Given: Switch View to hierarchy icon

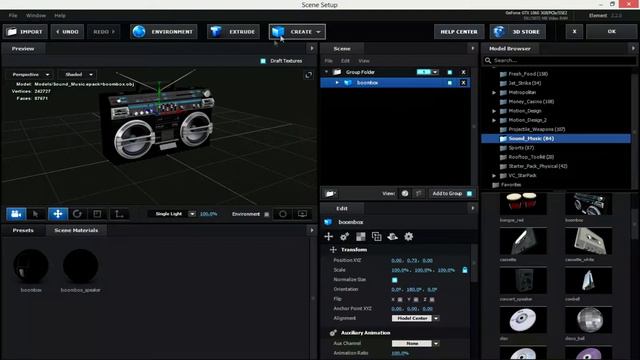Looking at the screenshot, I should (419, 193).
